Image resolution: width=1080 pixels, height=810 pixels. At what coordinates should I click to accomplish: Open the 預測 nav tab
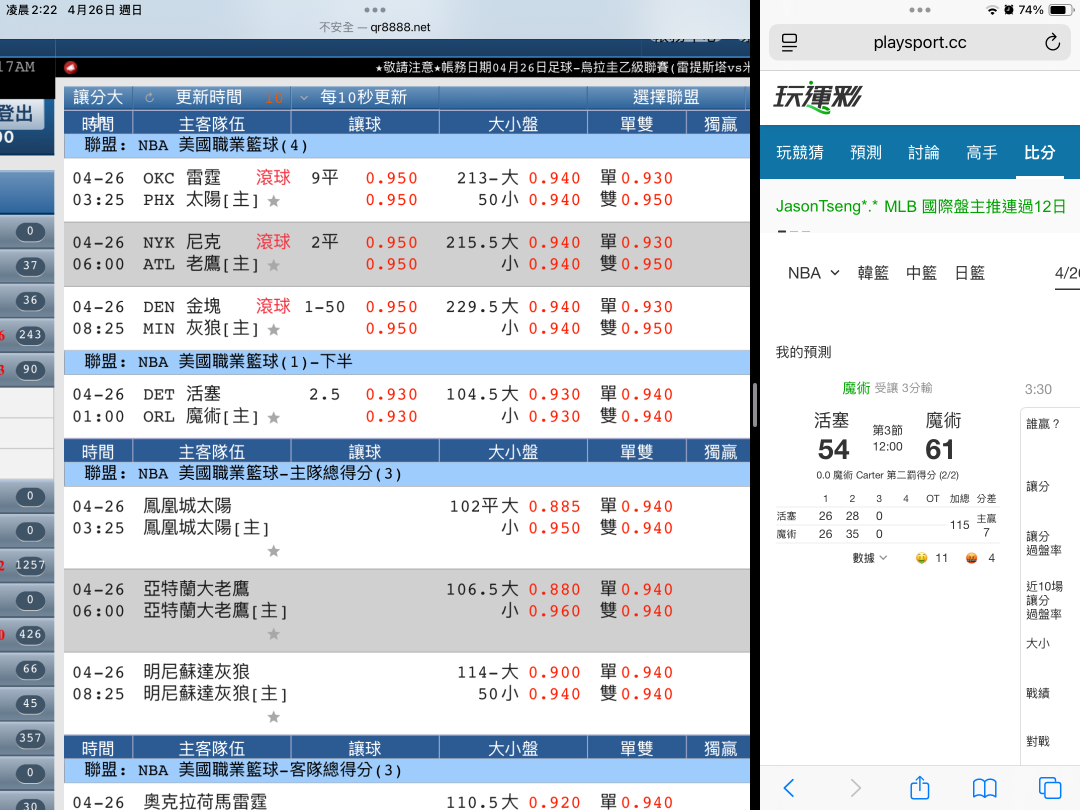(866, 152)
